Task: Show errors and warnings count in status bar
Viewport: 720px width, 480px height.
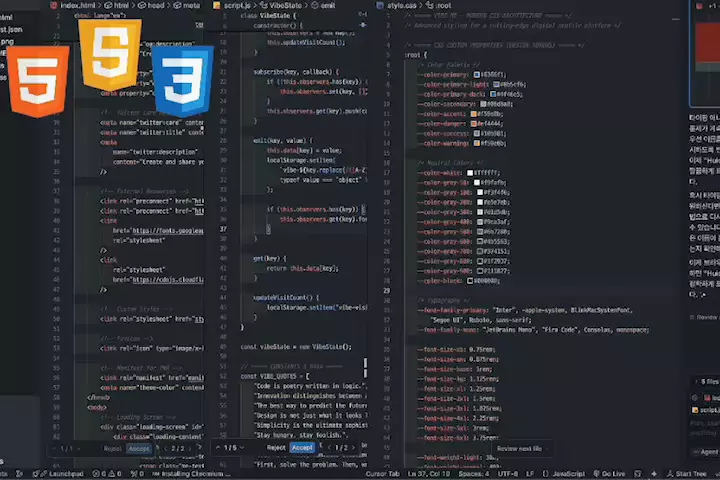Action: click(x=107, y=474)
